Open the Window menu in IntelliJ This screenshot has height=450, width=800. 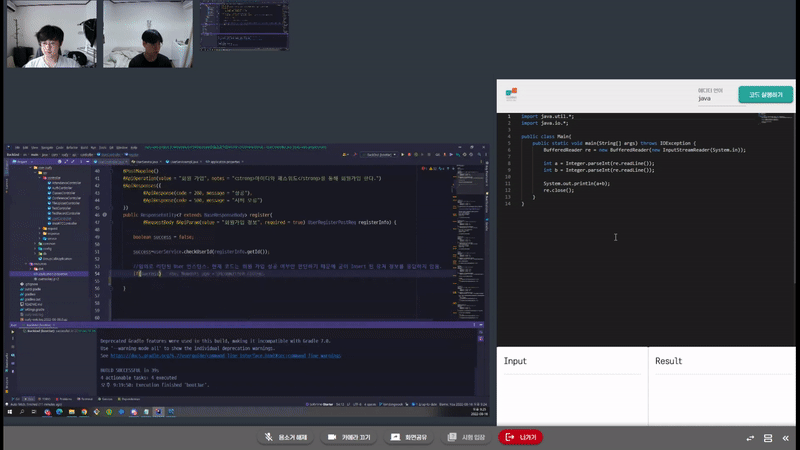click(121, 147)
